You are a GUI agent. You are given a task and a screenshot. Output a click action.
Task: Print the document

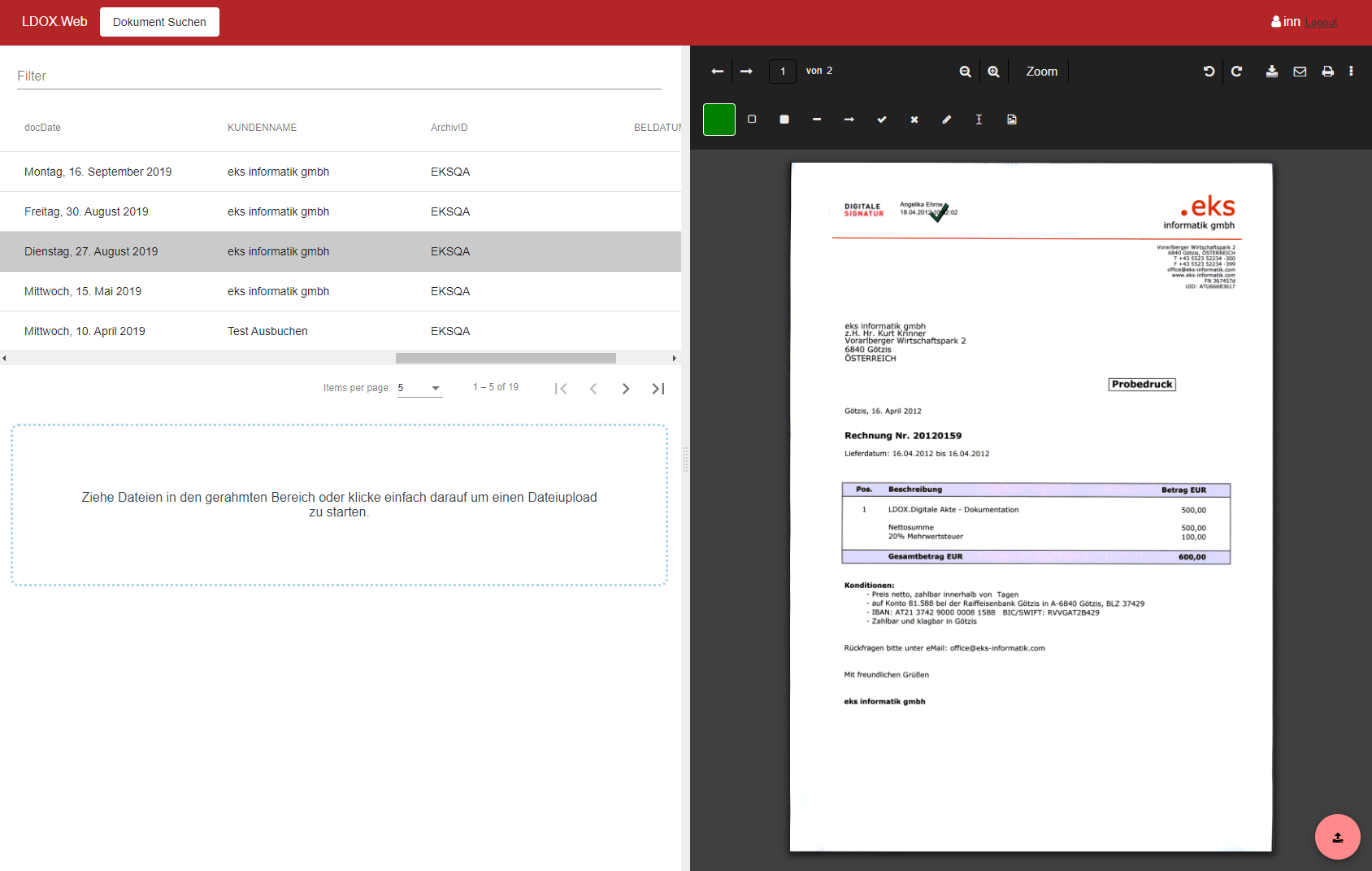click(1327, 72)
